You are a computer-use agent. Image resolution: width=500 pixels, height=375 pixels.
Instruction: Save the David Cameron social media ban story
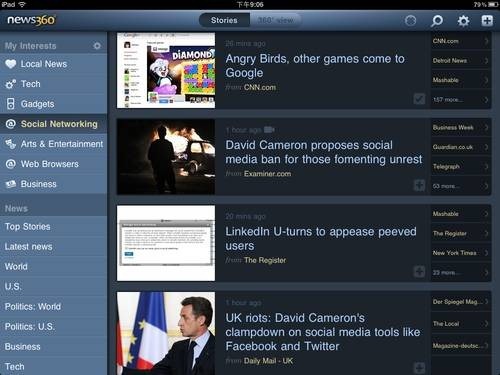click(x=419, y=185)
